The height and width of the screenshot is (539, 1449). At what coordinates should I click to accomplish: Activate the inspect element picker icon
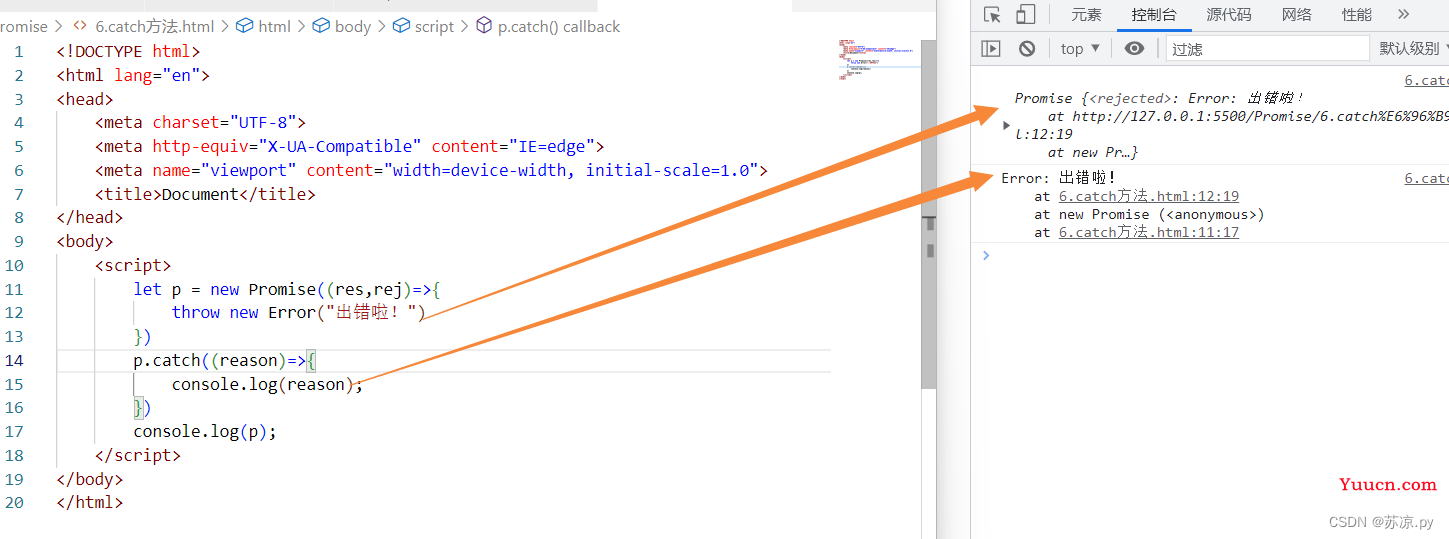tap(992, 14)
